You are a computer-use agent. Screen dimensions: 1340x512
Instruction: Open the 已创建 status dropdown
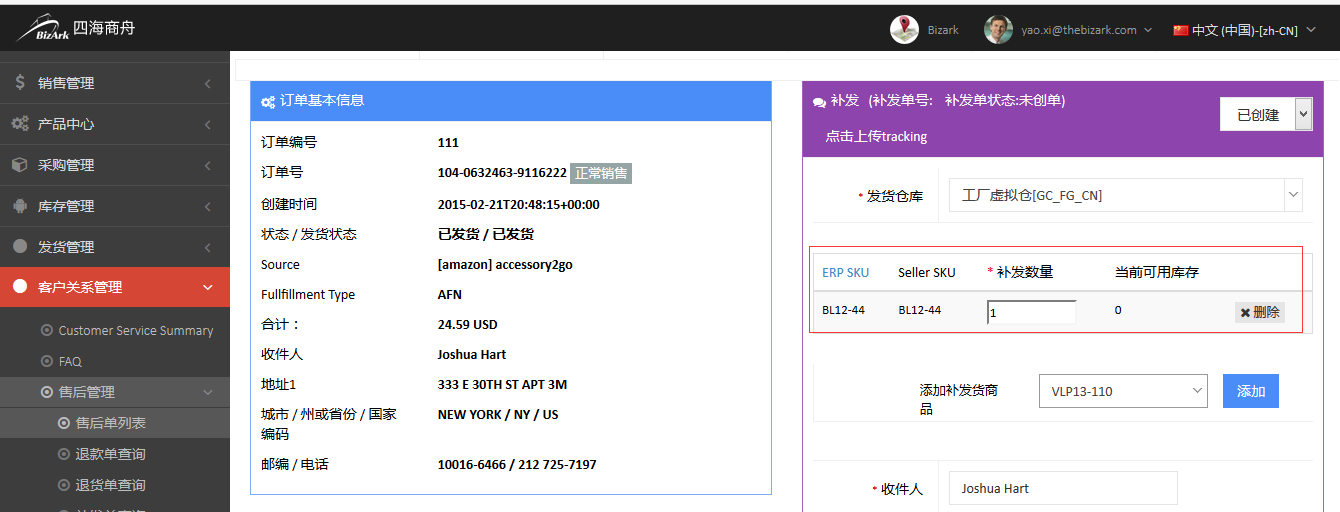pyautogui.click(x=1265, y=114)
